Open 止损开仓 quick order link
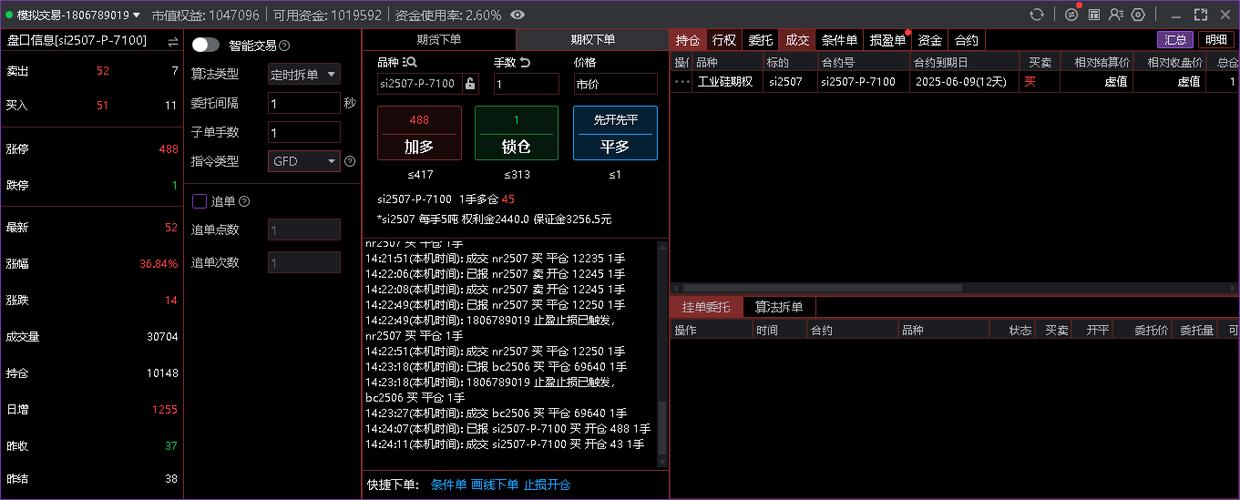This screenshot has height=500, width=1240. click(x=547, y=485)
